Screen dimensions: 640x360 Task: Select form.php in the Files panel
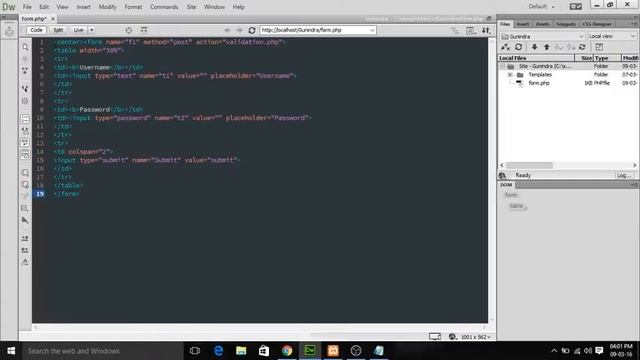(x=539, y=83)
